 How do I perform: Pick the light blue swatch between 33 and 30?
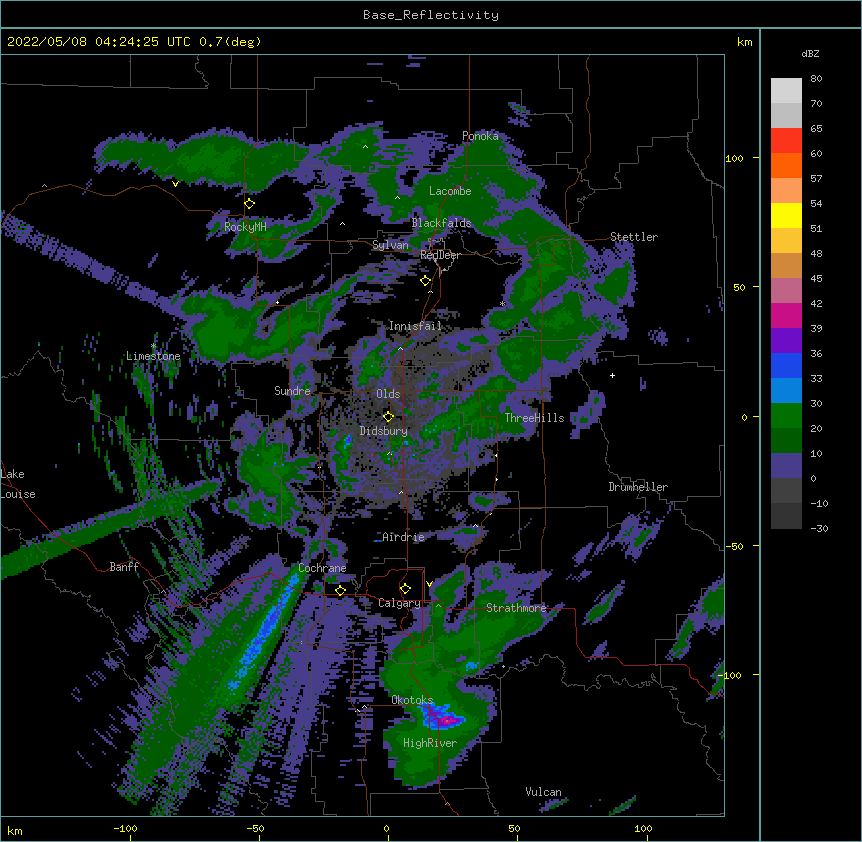point(786,391)
